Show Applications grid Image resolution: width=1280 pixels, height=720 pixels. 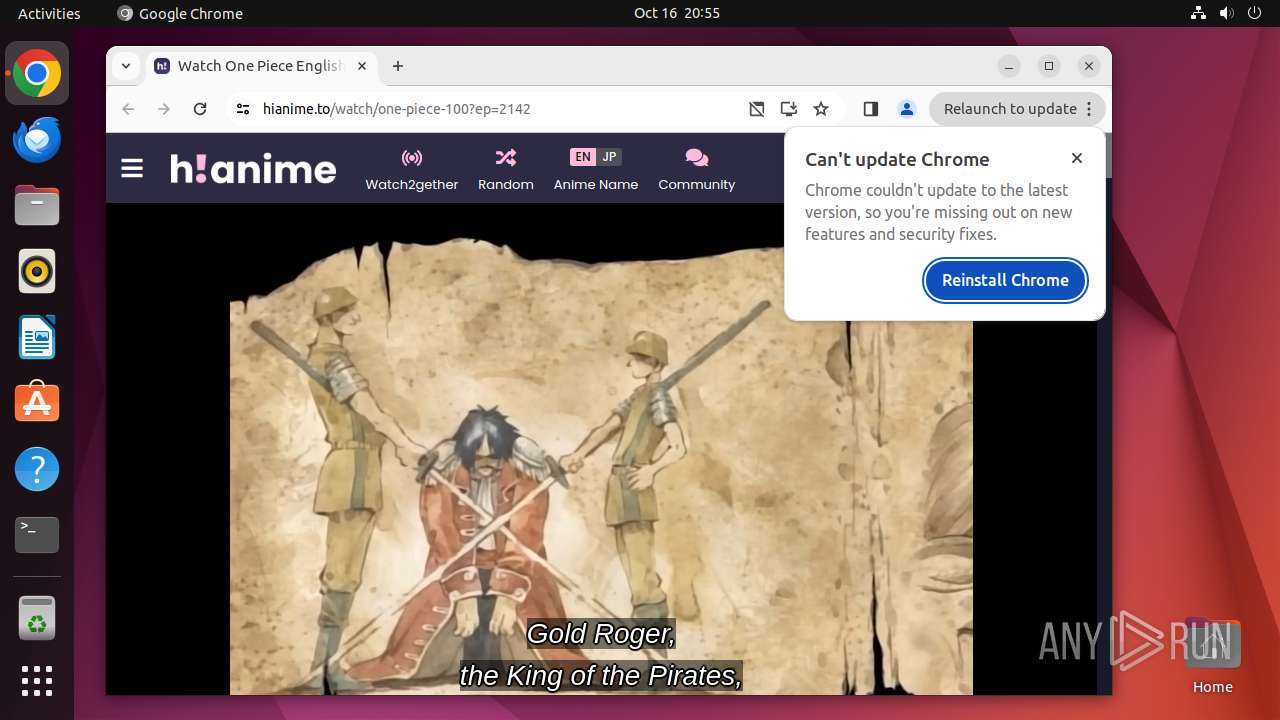pyautogui.click(x=37, y=681)
